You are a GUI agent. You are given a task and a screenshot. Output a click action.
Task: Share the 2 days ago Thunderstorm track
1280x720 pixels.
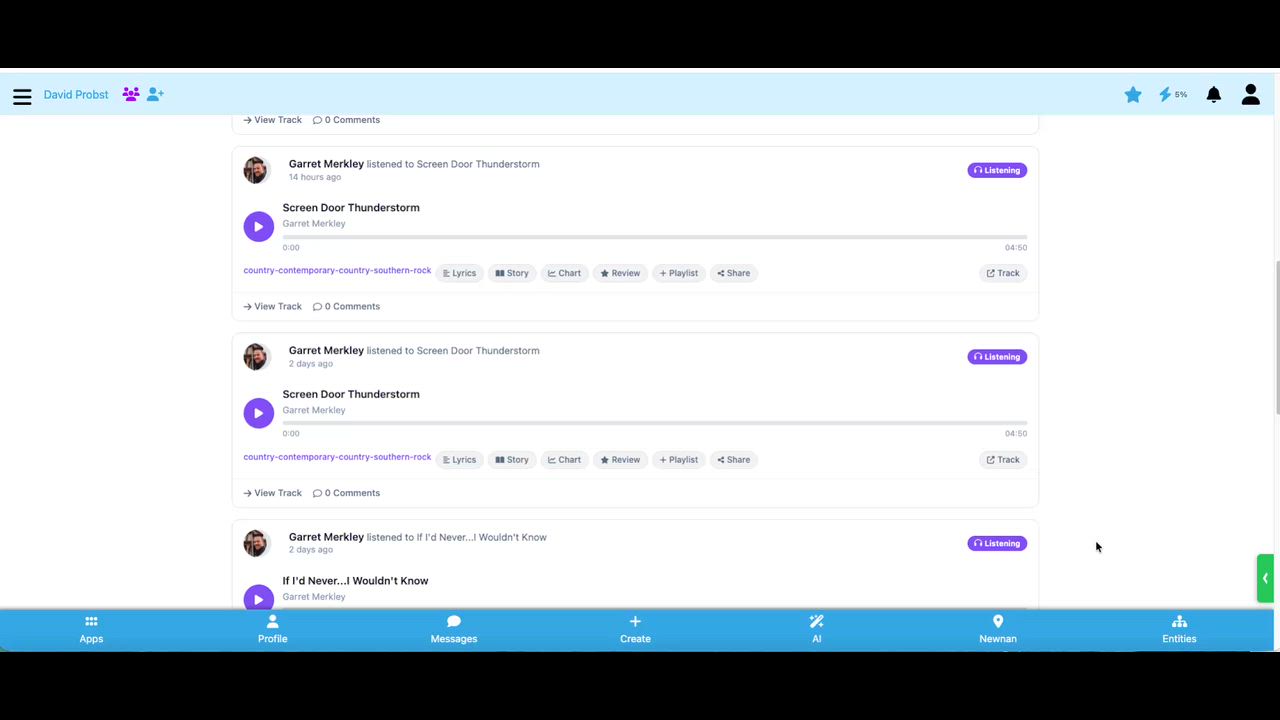734,460
